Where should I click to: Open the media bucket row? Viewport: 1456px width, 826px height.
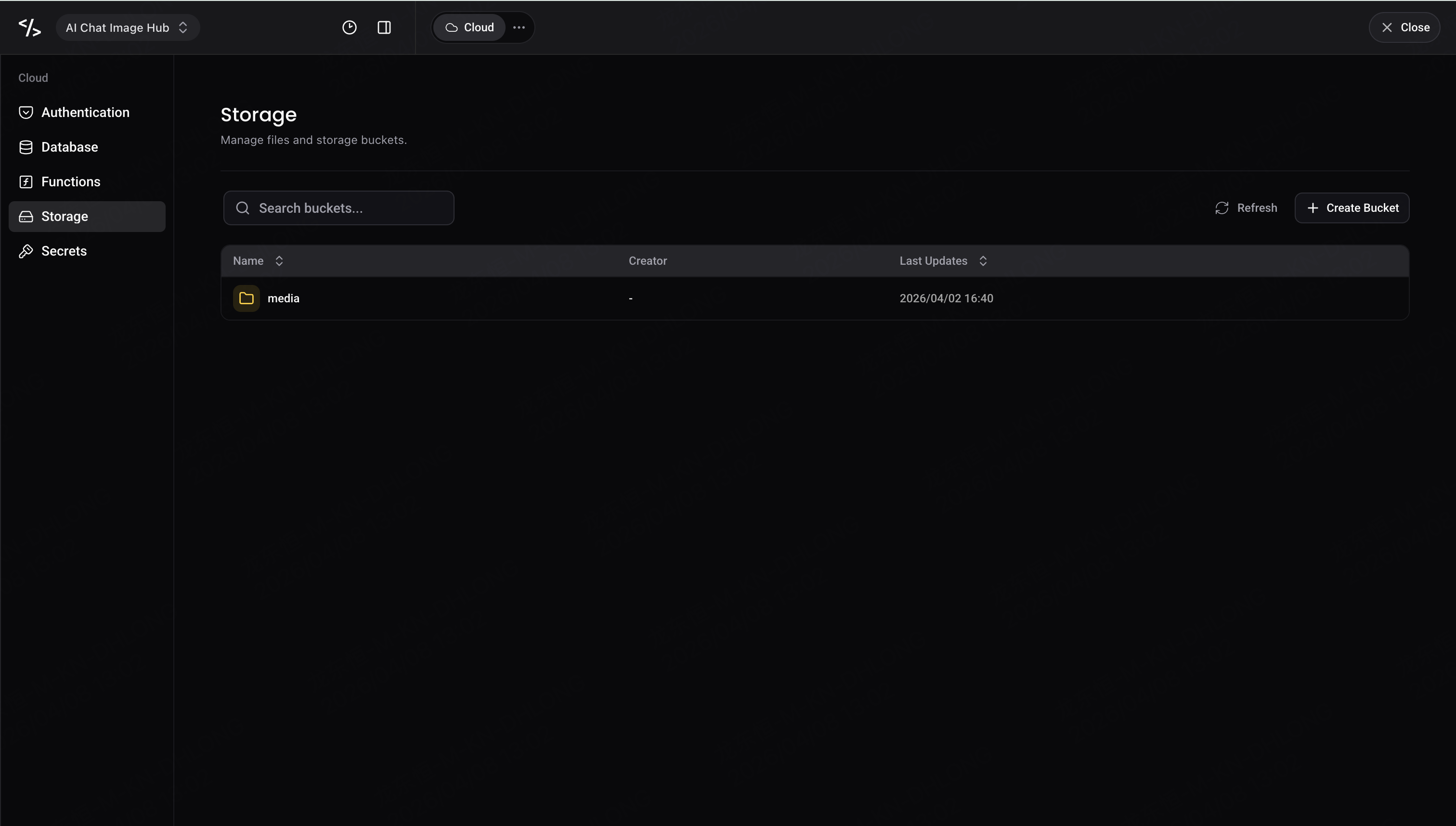click(815, 298)
